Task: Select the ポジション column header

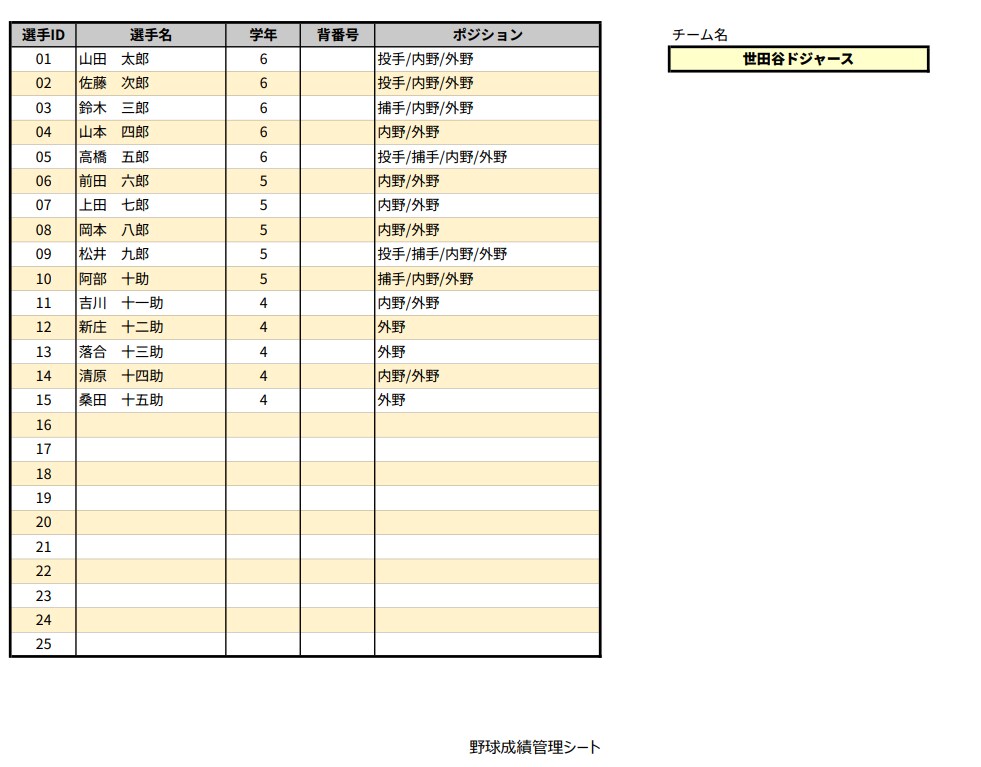Action: 487,35
